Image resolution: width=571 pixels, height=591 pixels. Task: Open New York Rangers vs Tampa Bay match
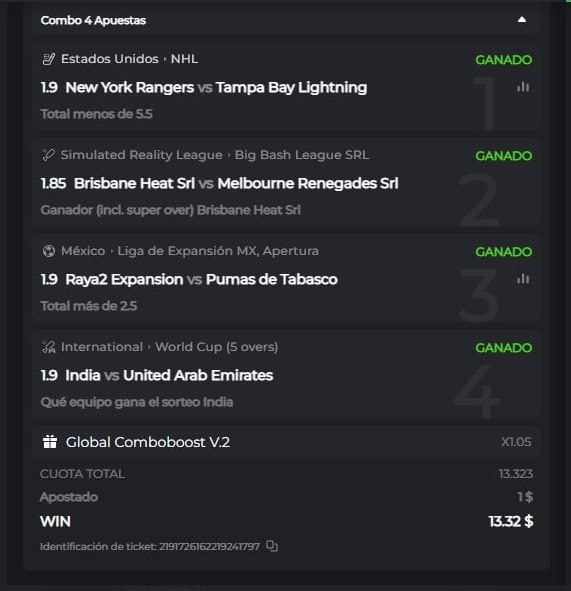[216, 87]
